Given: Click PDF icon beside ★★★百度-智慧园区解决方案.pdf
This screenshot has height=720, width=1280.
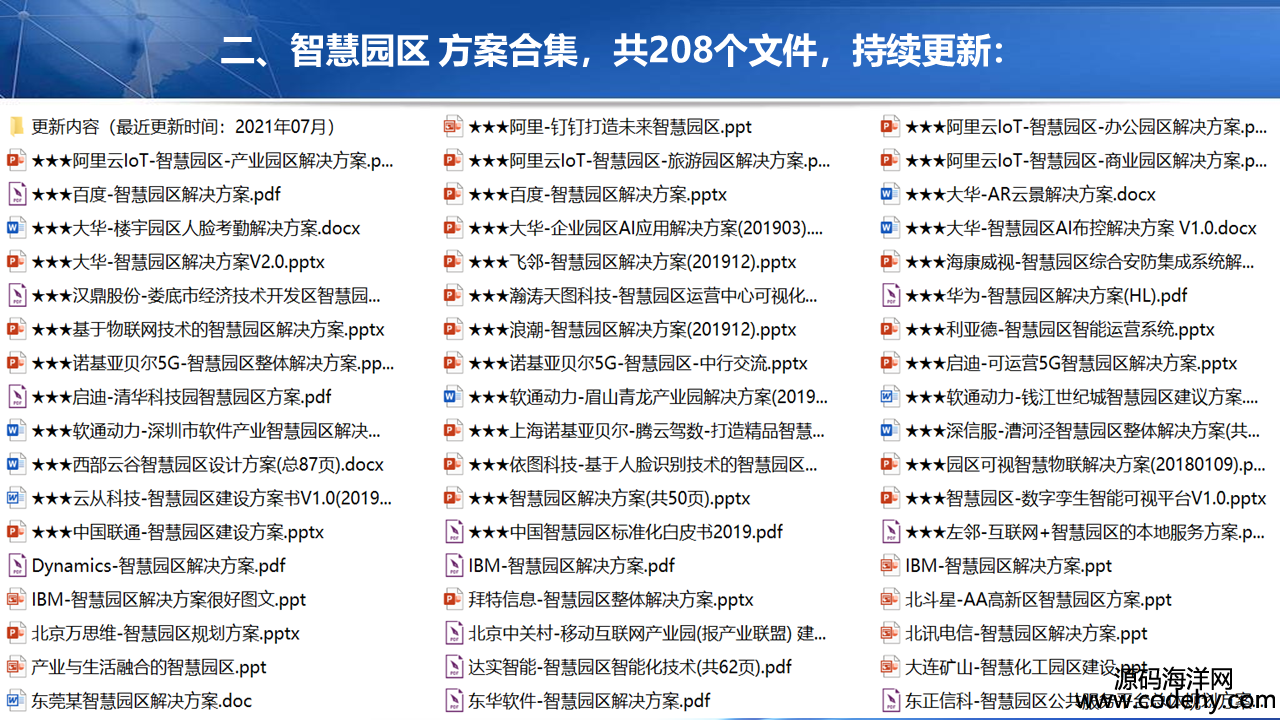Looking at the screenshot, I should tap(16, 194).
